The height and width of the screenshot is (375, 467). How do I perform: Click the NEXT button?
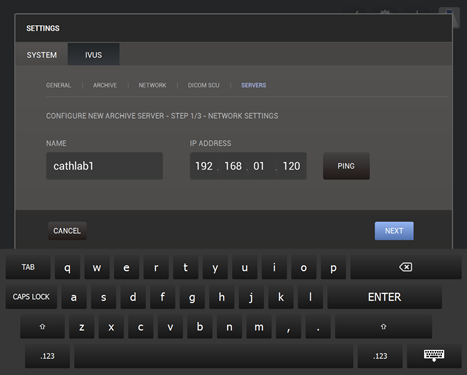coord(394,231)
